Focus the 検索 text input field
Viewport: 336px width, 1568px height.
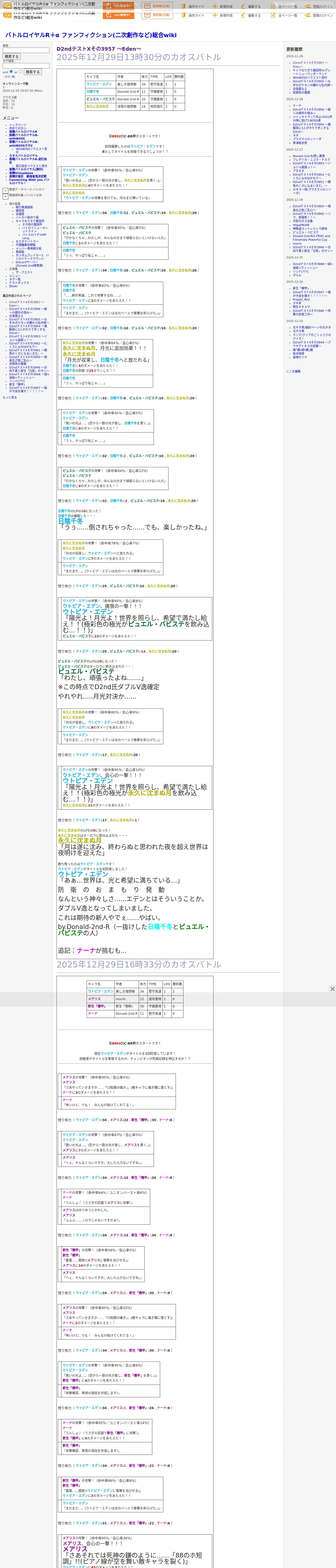pos(26,50)
